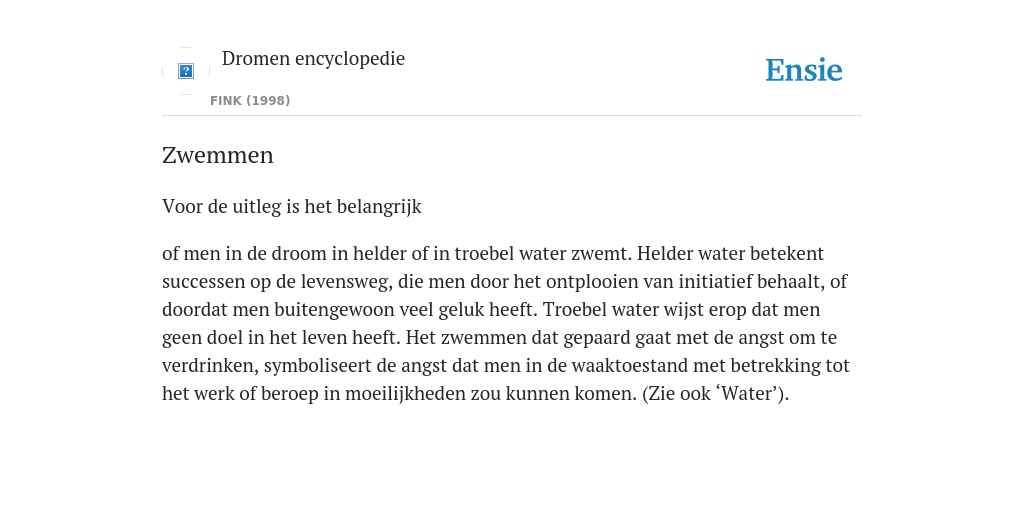Click the line 'Voor de uitleg is het belangrijk'
The height and width of the screenshot is (512, 1024).
click(x=292, y=207)
